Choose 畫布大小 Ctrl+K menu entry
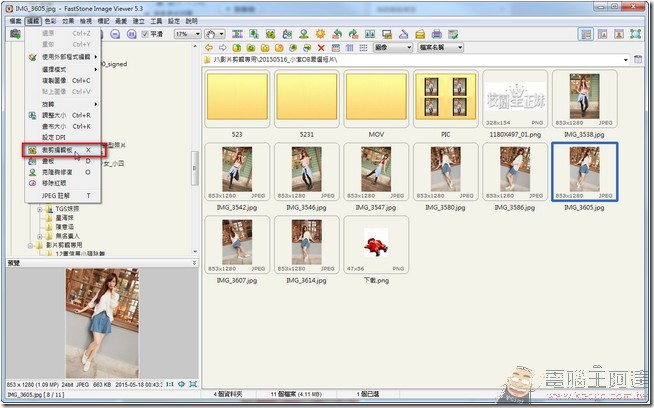The image size is (654, 408). coord(63,126)
